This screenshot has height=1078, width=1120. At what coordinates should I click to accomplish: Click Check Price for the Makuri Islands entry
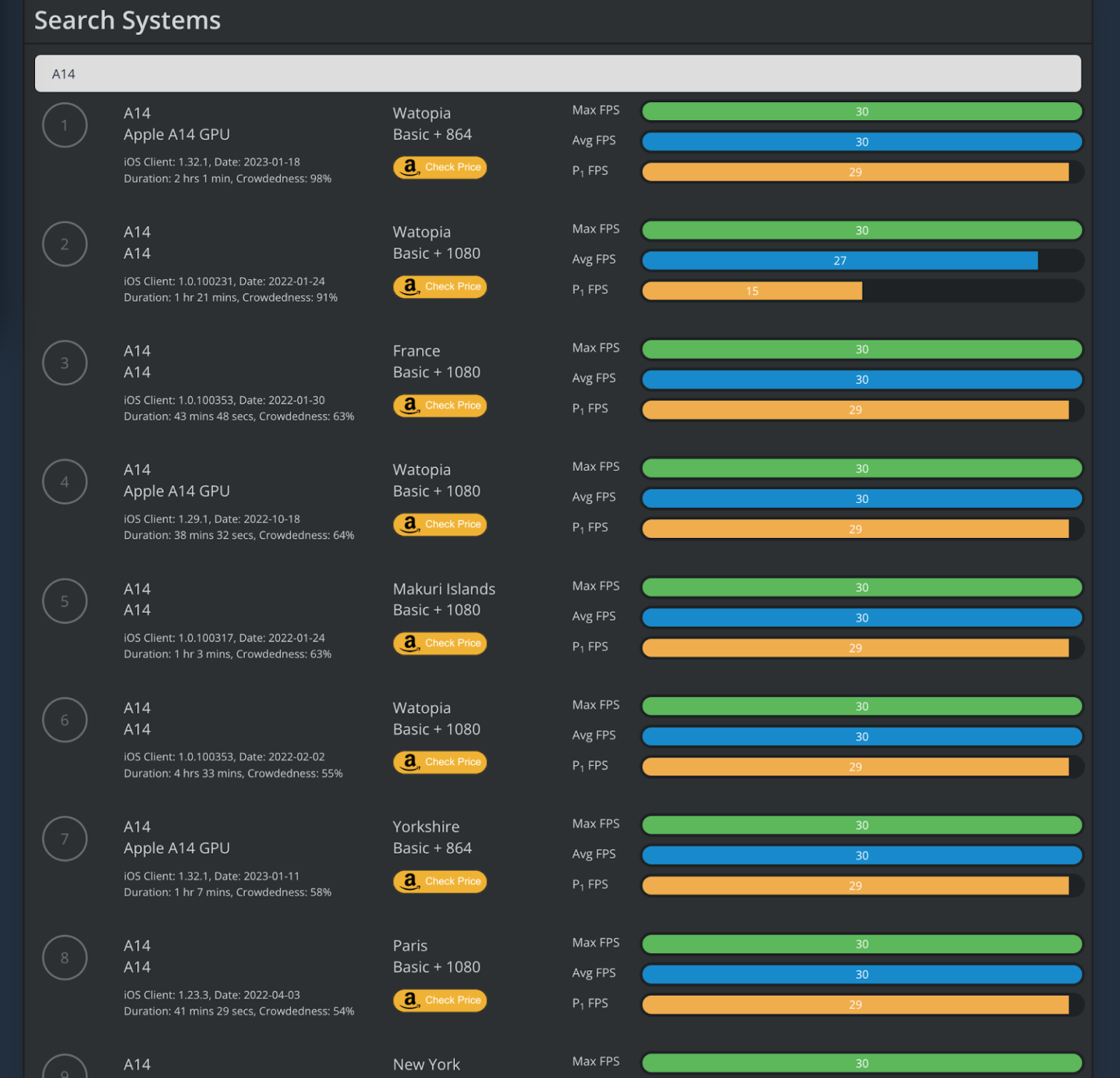tap(440, 643)
